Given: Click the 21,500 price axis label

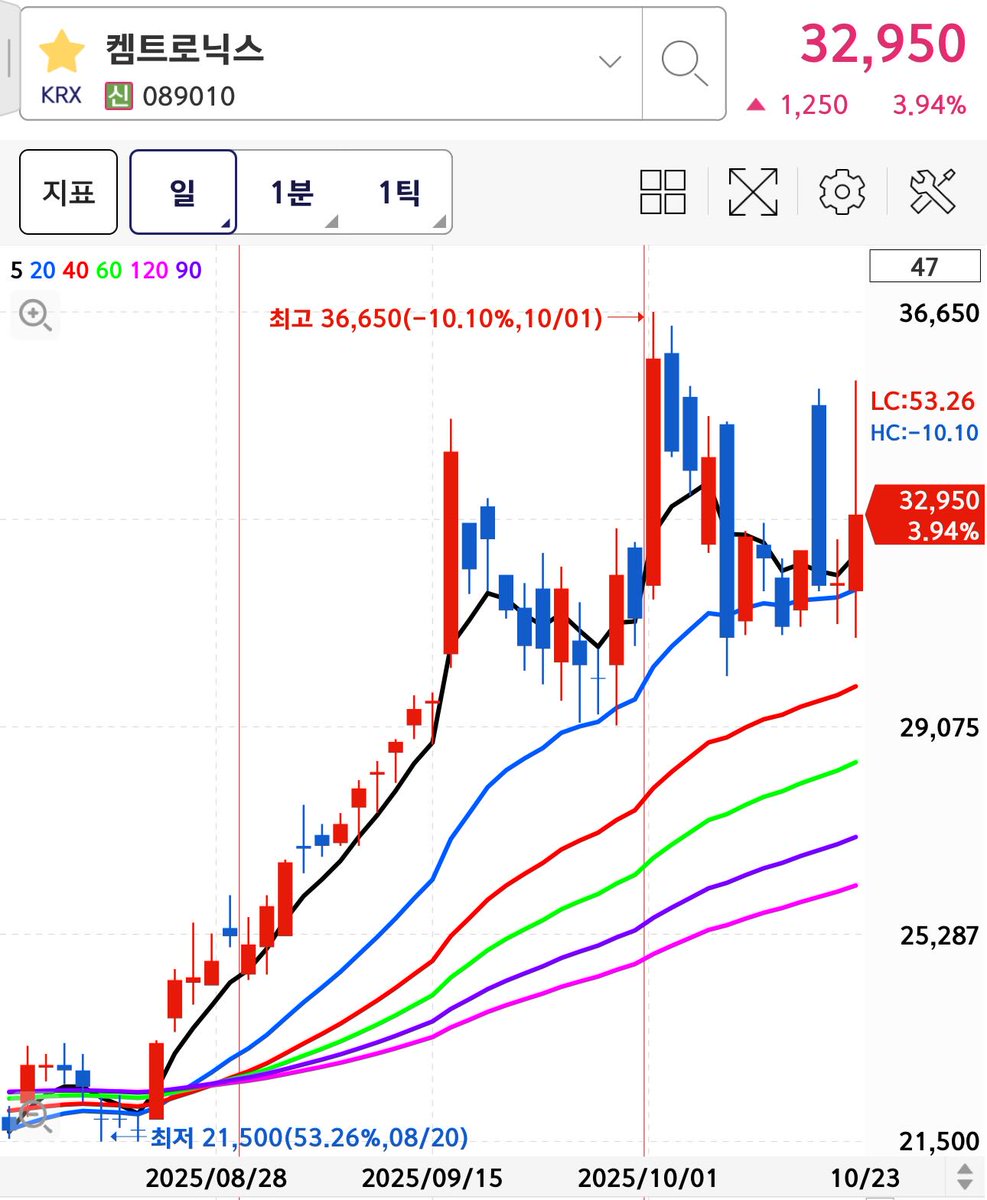Looking at the screenshot, I should point(941,1141).
